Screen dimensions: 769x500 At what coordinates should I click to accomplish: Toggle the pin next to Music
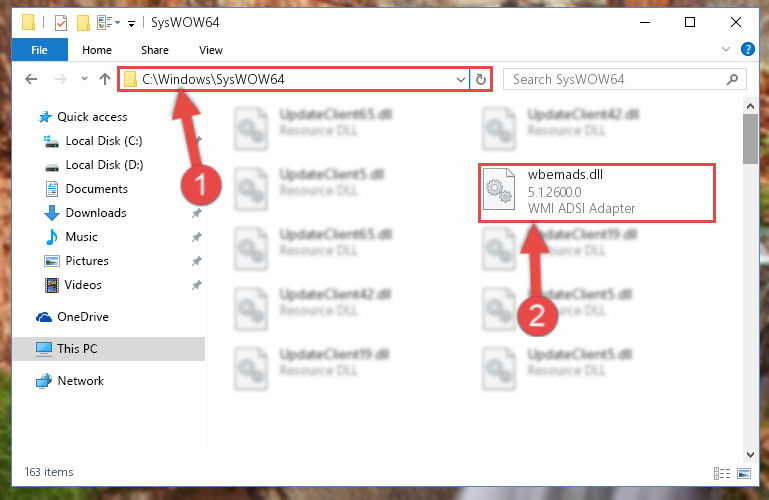click(x=197, y=237)
